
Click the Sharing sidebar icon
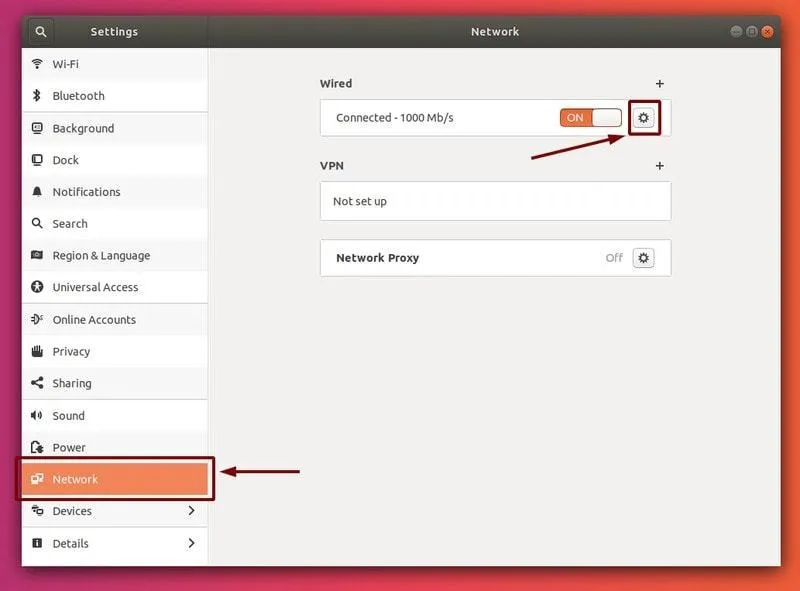click(x=37, y=383)
